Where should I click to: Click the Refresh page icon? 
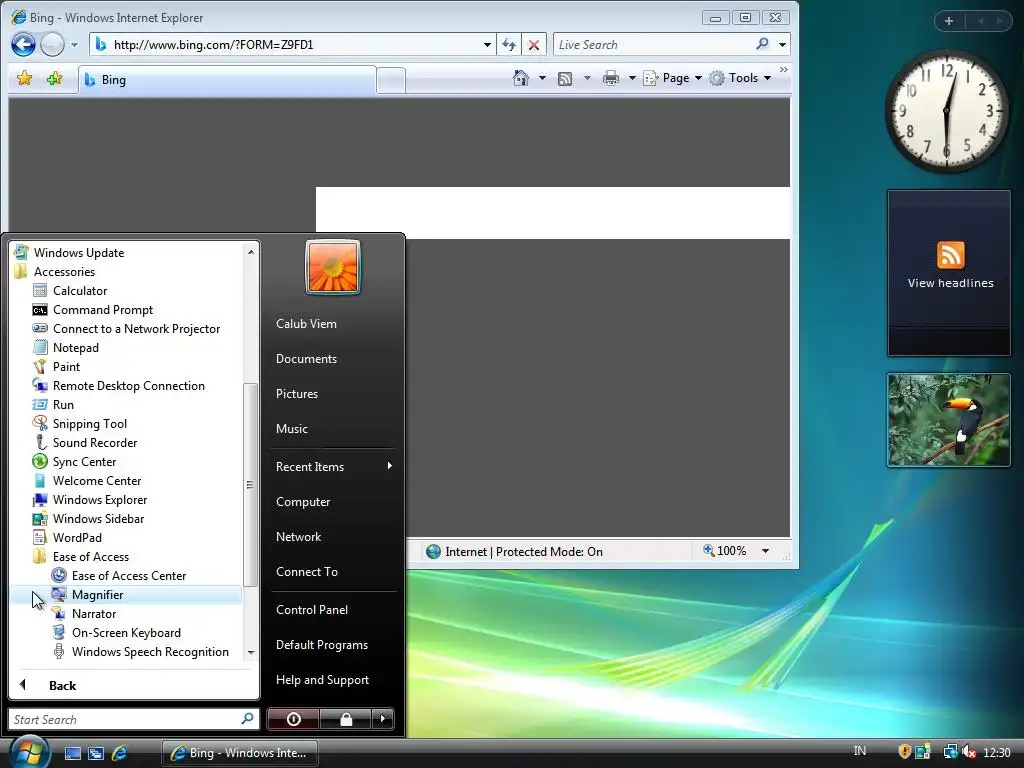[x=509, y=45]
